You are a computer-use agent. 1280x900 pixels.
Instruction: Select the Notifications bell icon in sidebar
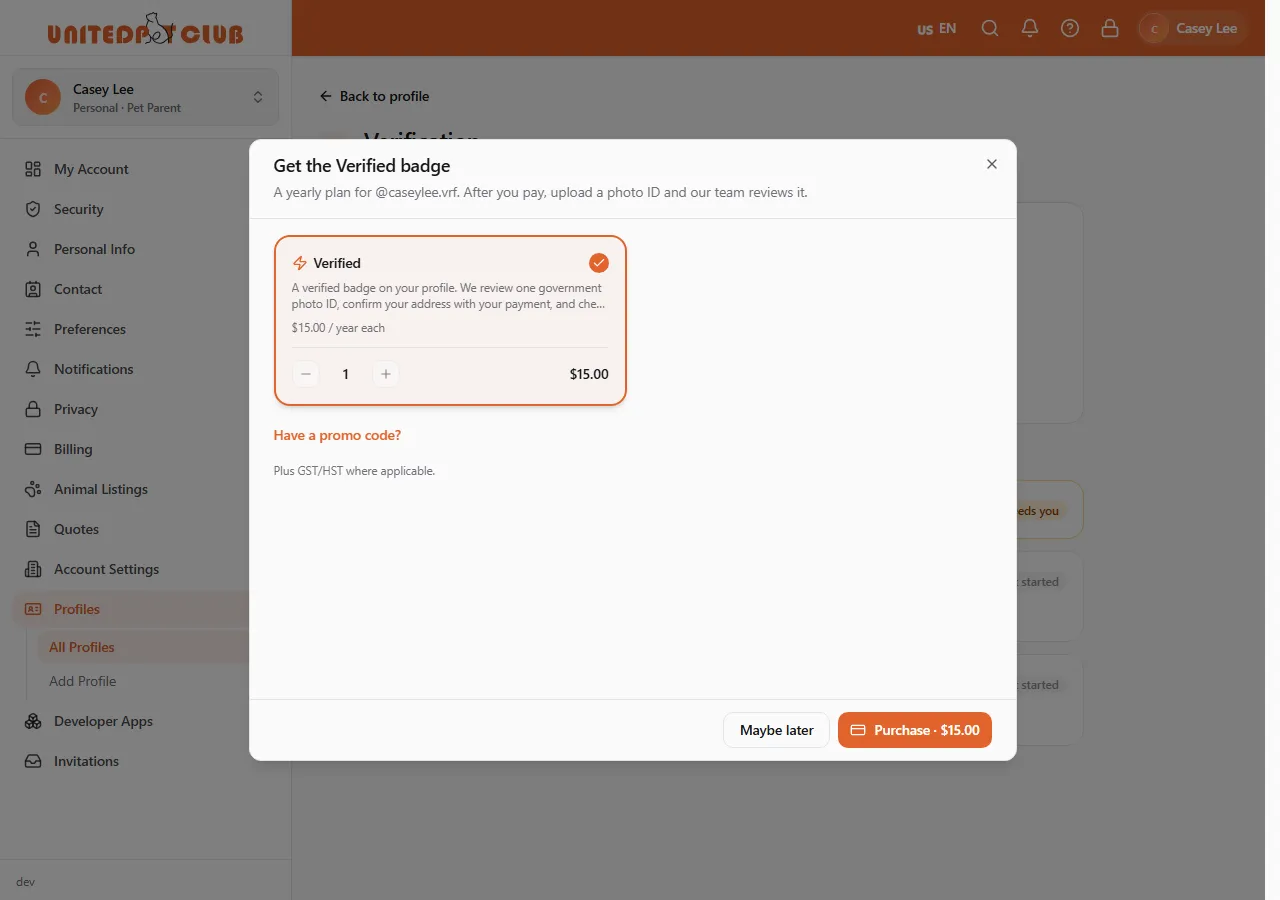pos(33,369)
